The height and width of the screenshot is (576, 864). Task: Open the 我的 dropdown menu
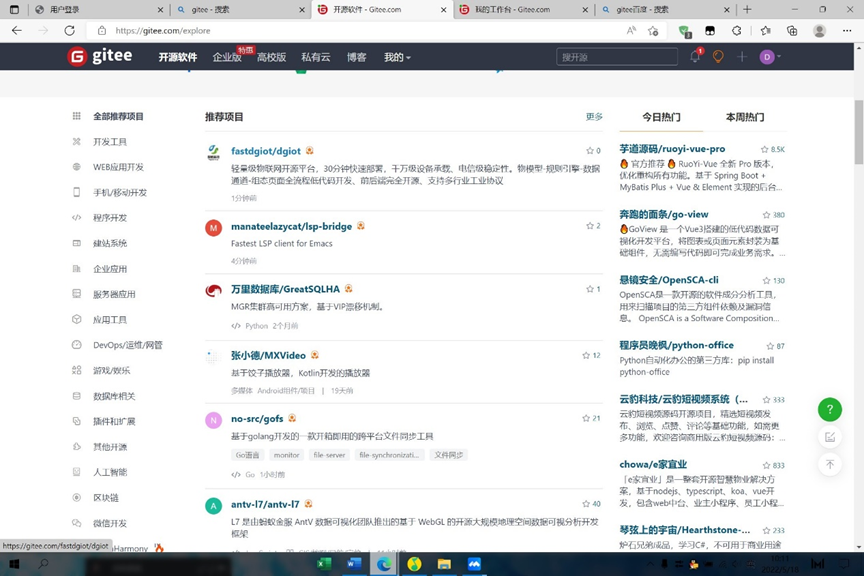pyautogui.click(x=393, y=57)
